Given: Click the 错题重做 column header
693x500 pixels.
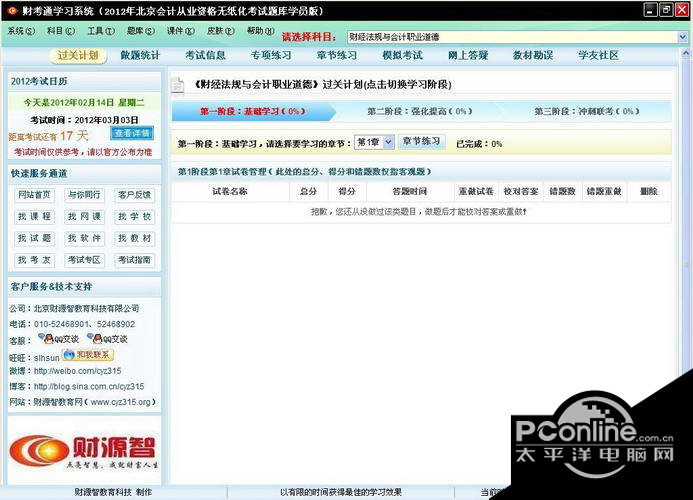Looking at the screenshot, I should pos(604,191).
